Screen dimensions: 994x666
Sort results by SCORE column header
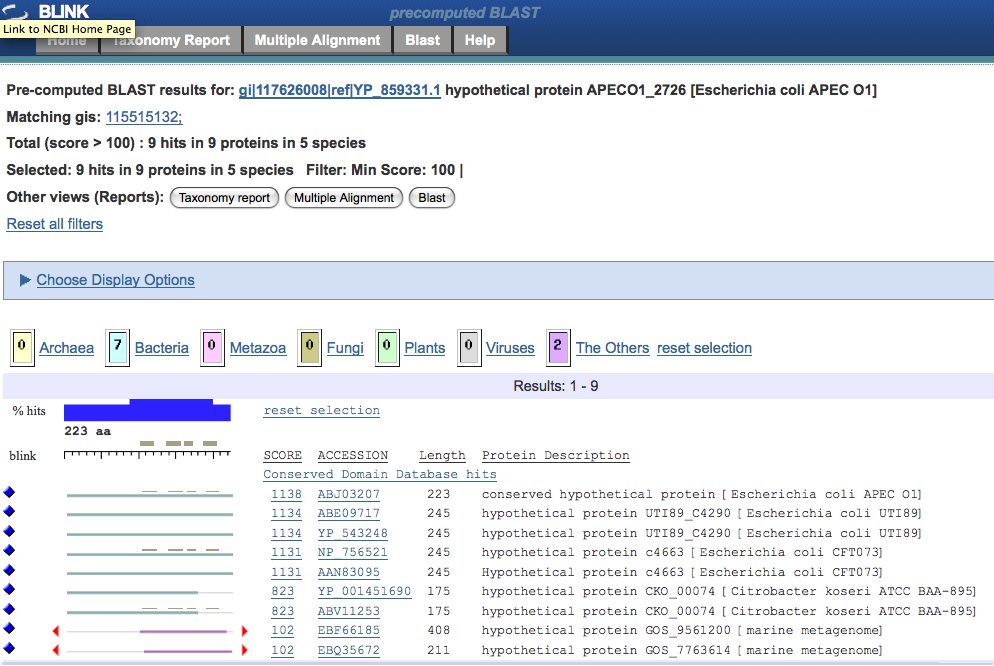click(x=282, y=455)
